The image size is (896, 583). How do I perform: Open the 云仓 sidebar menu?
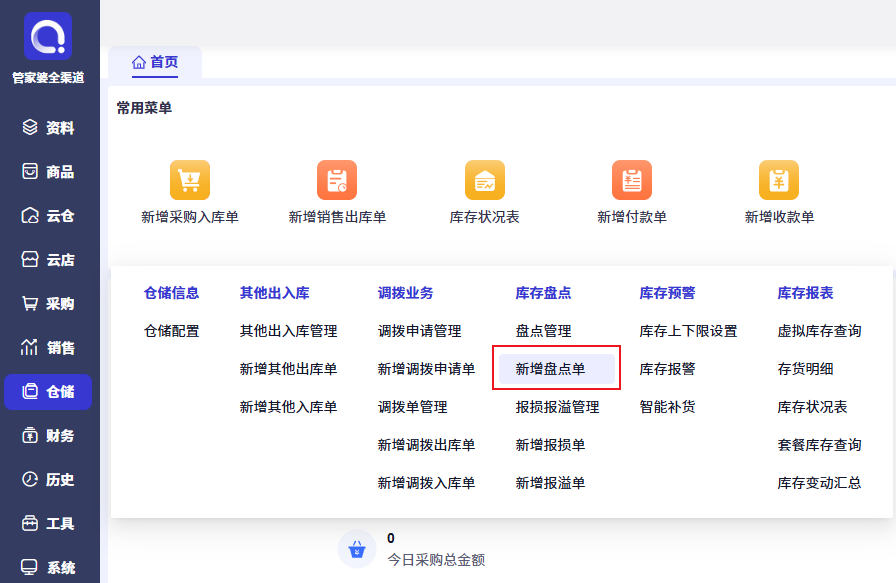click(x=48, y=215)
